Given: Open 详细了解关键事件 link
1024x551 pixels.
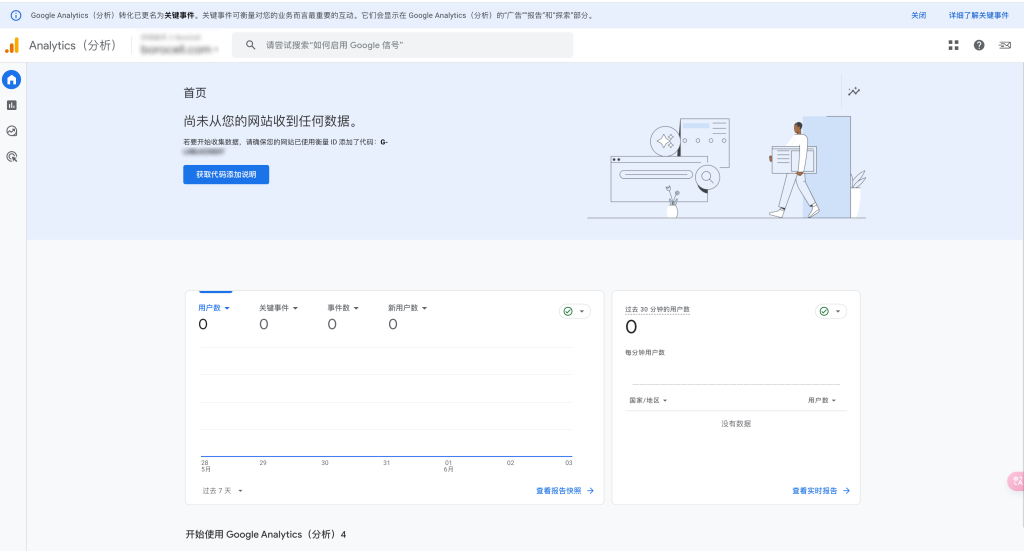Looking at the screenshot, I should 978,15.
